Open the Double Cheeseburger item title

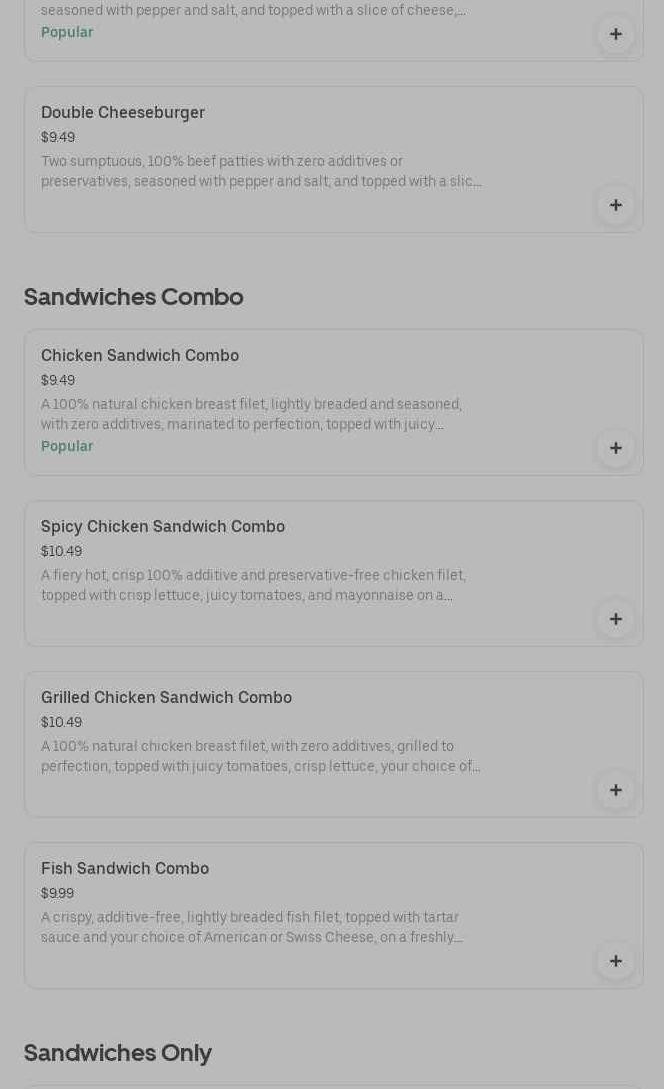123,112
